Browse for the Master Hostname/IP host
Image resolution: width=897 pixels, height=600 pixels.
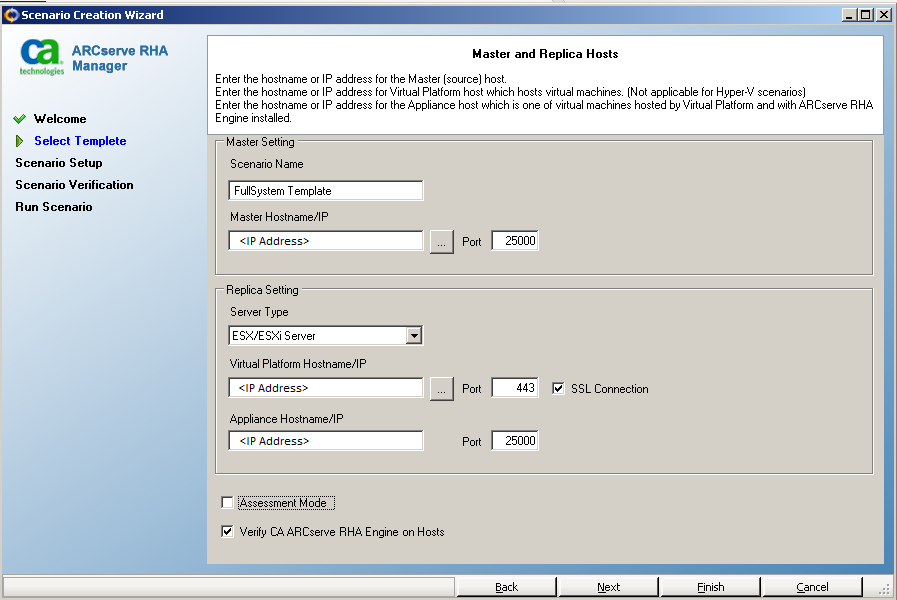[442, 242]
